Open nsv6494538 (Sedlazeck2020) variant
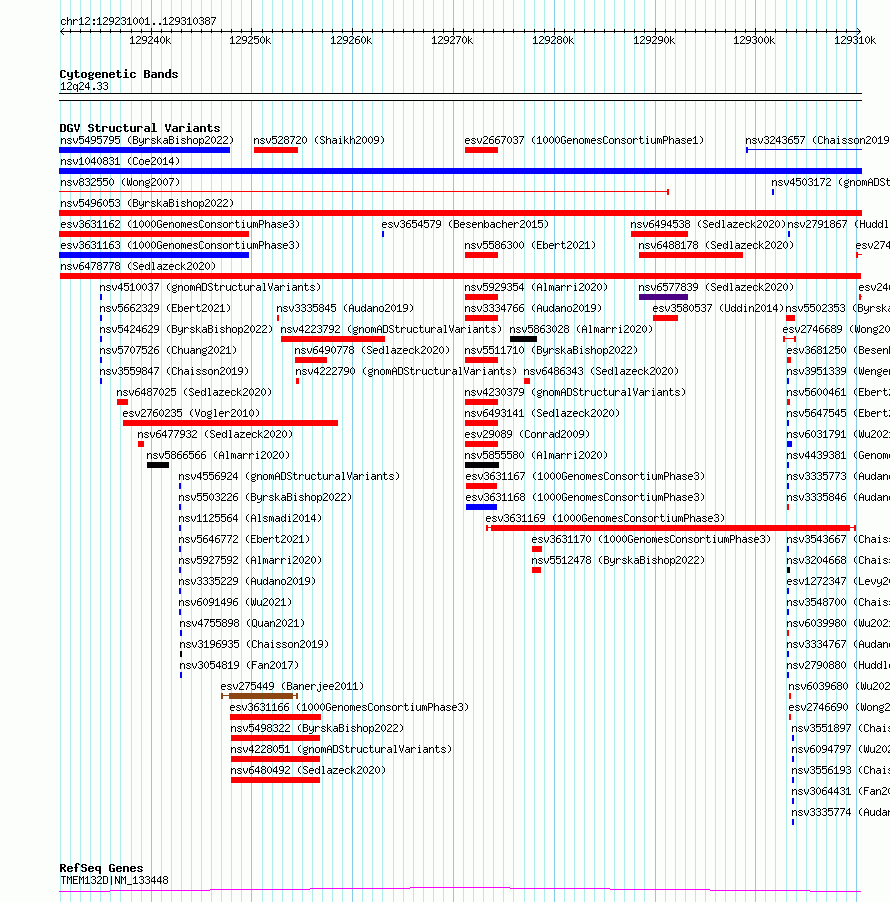Screen dimensions: 890x902 pyautogui.click(x=708, y=224)
